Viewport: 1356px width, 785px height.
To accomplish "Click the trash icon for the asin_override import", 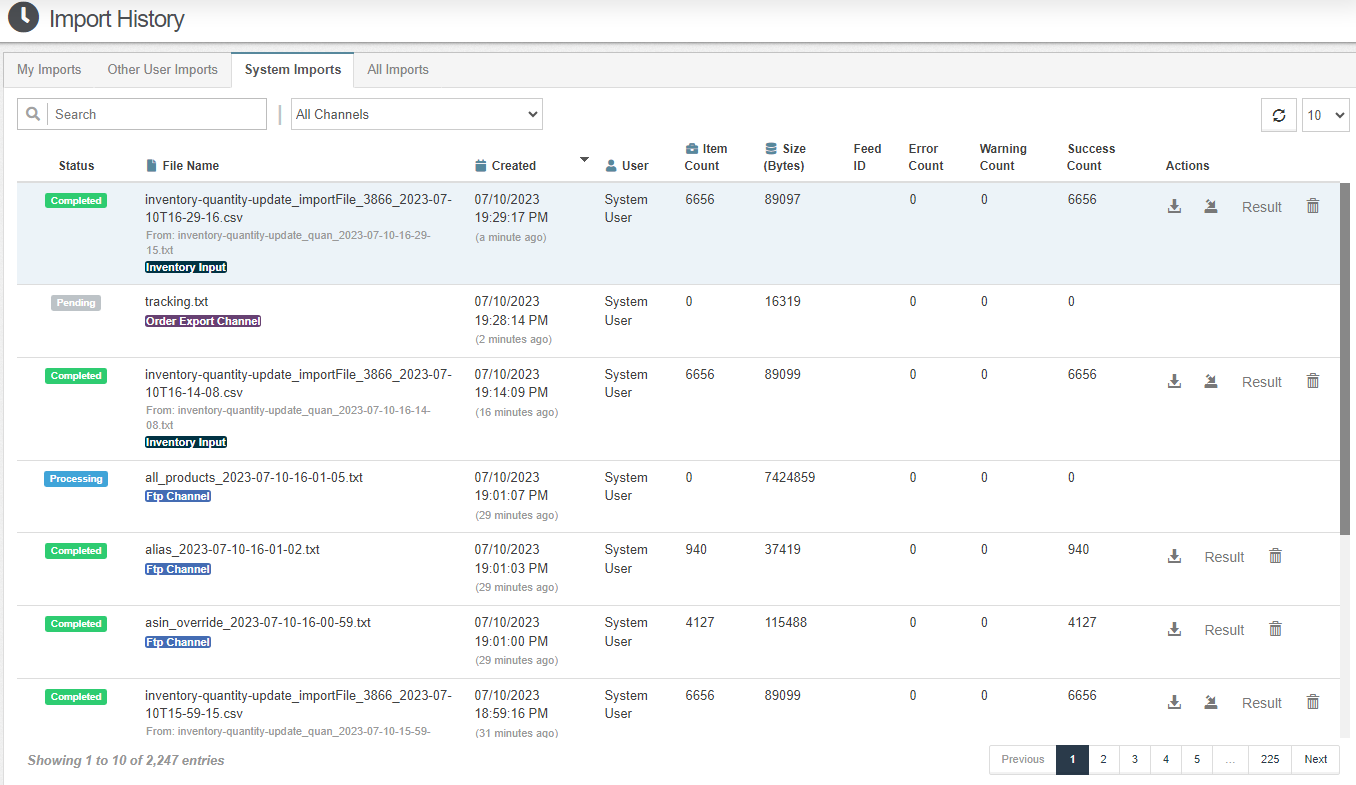I will (x=1275, y=630).
